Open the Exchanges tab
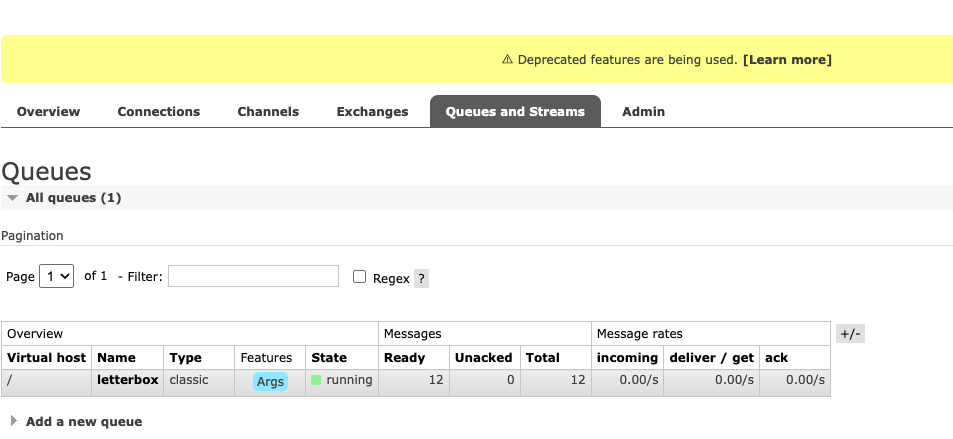 pyautogui.click(x=373, y=112)
